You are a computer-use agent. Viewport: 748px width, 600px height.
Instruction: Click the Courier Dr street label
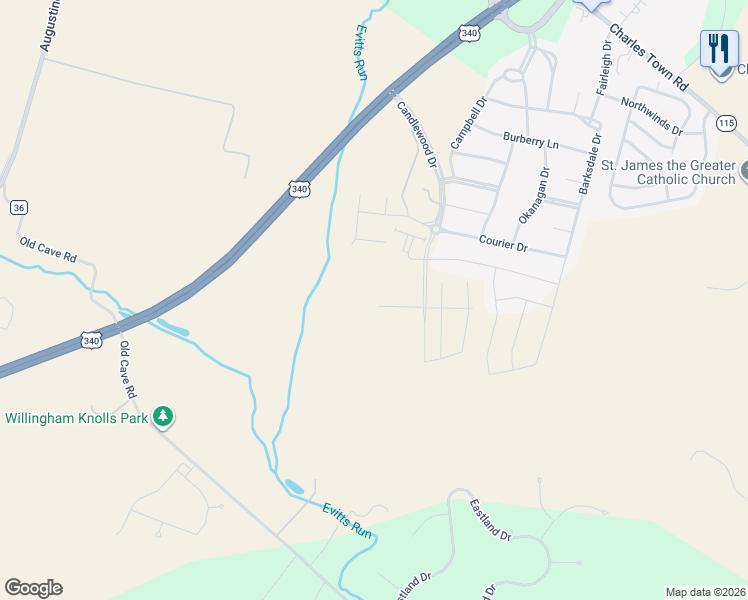click(503, 243)
